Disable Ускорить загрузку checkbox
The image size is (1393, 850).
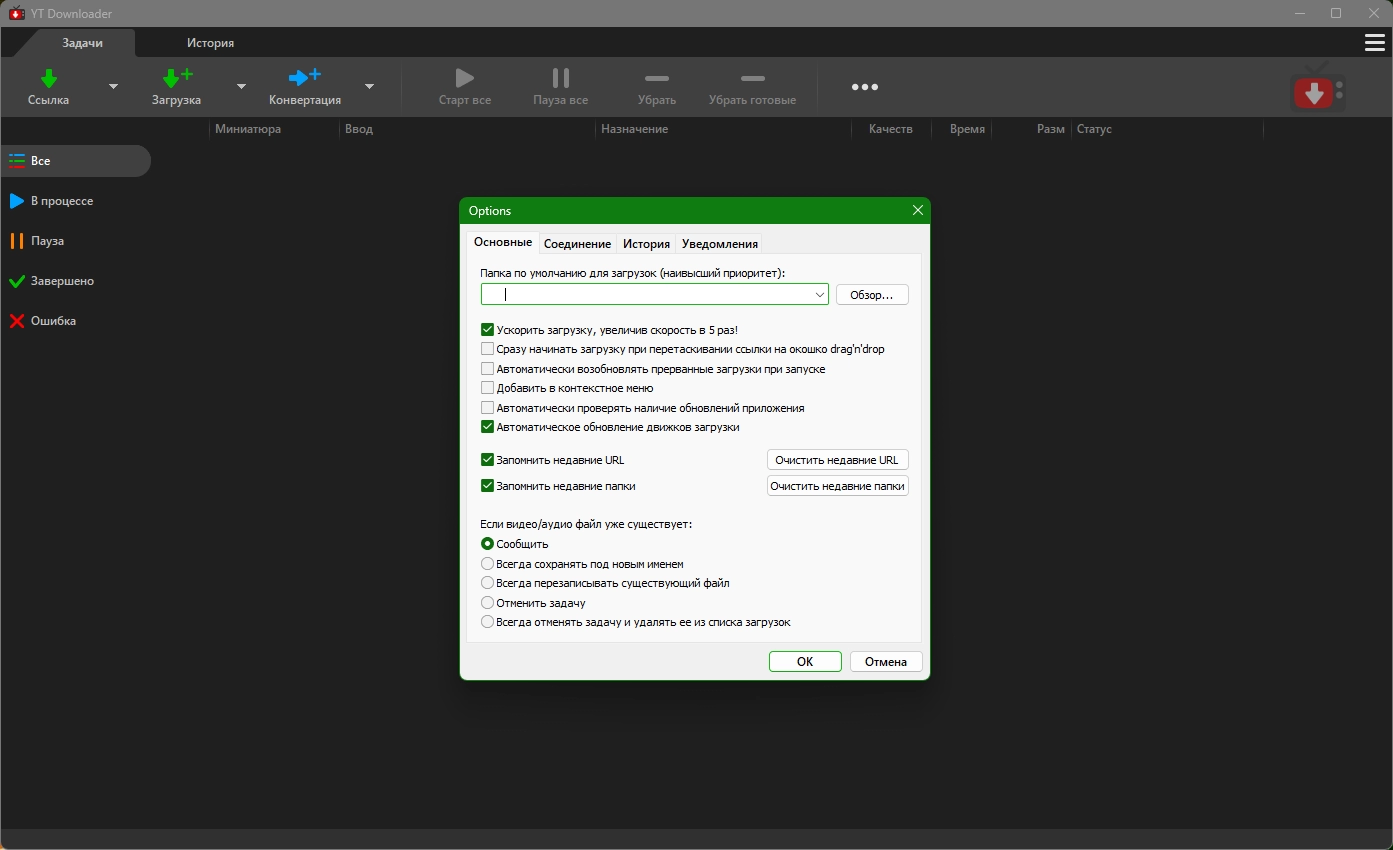(x=488, y=330)
